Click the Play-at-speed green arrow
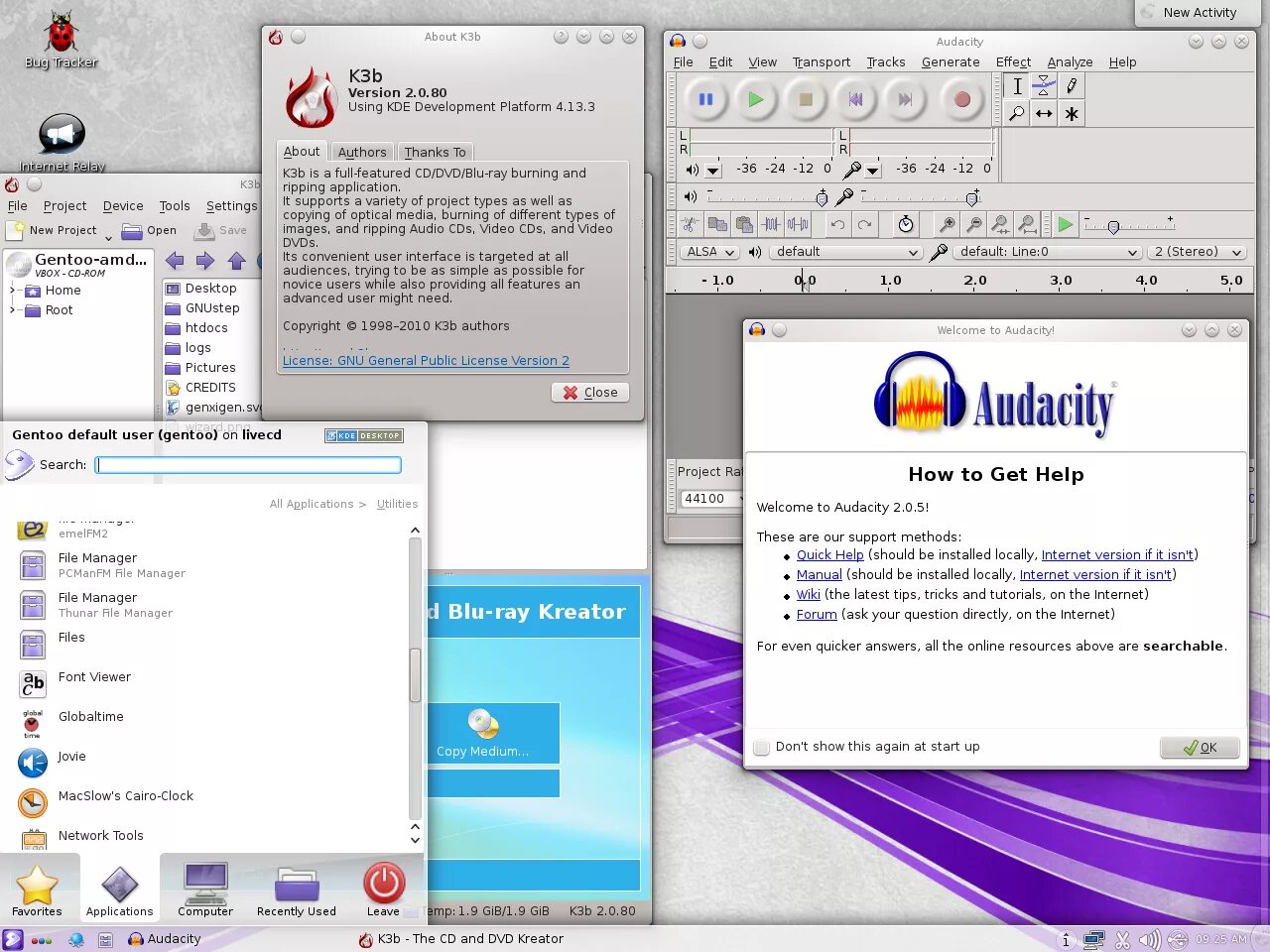This screenshot has height=952, width=1270. 1065,225
